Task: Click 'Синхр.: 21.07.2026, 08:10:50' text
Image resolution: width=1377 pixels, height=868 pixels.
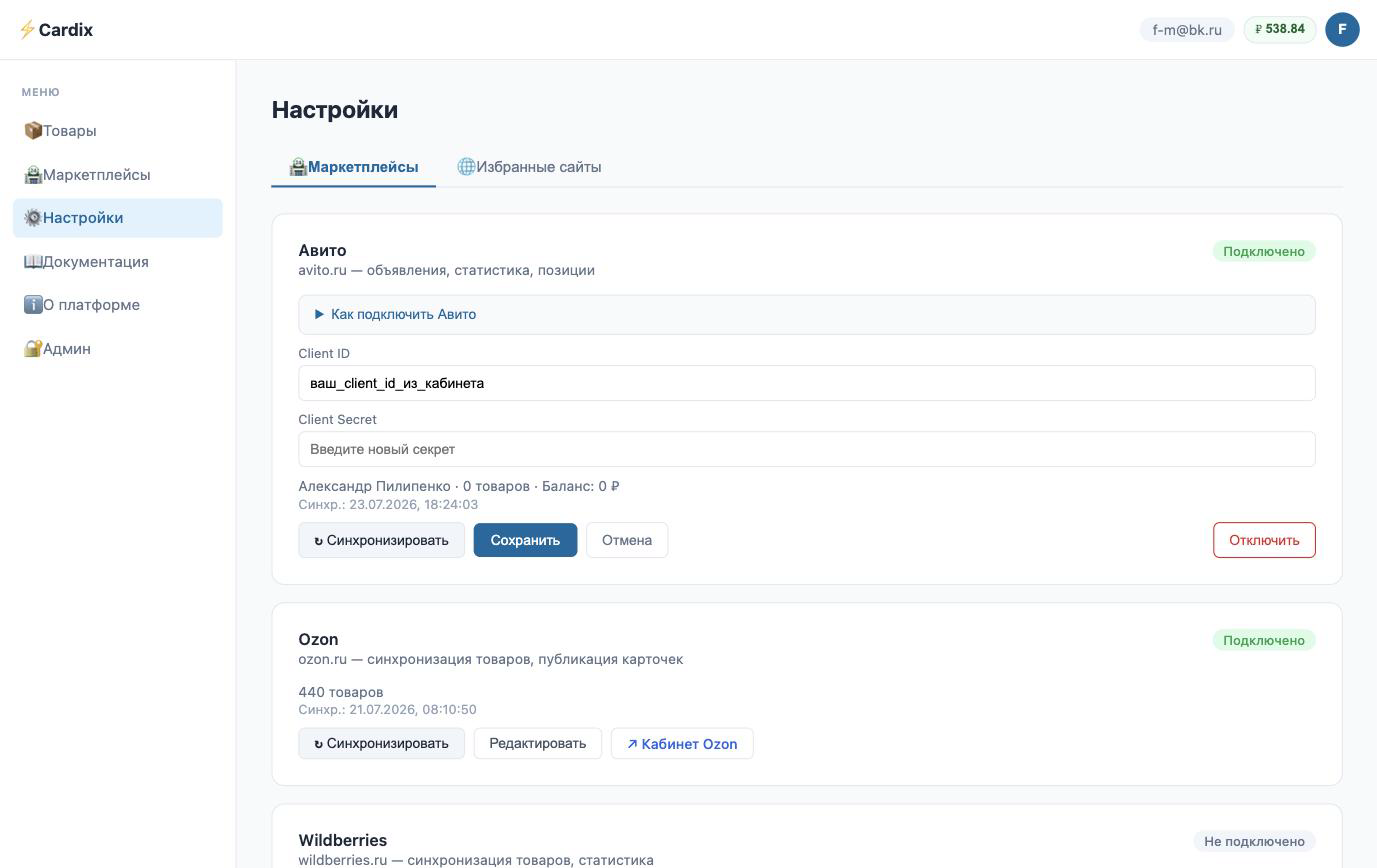Action: pyautogui.click(x=387, y=709)
